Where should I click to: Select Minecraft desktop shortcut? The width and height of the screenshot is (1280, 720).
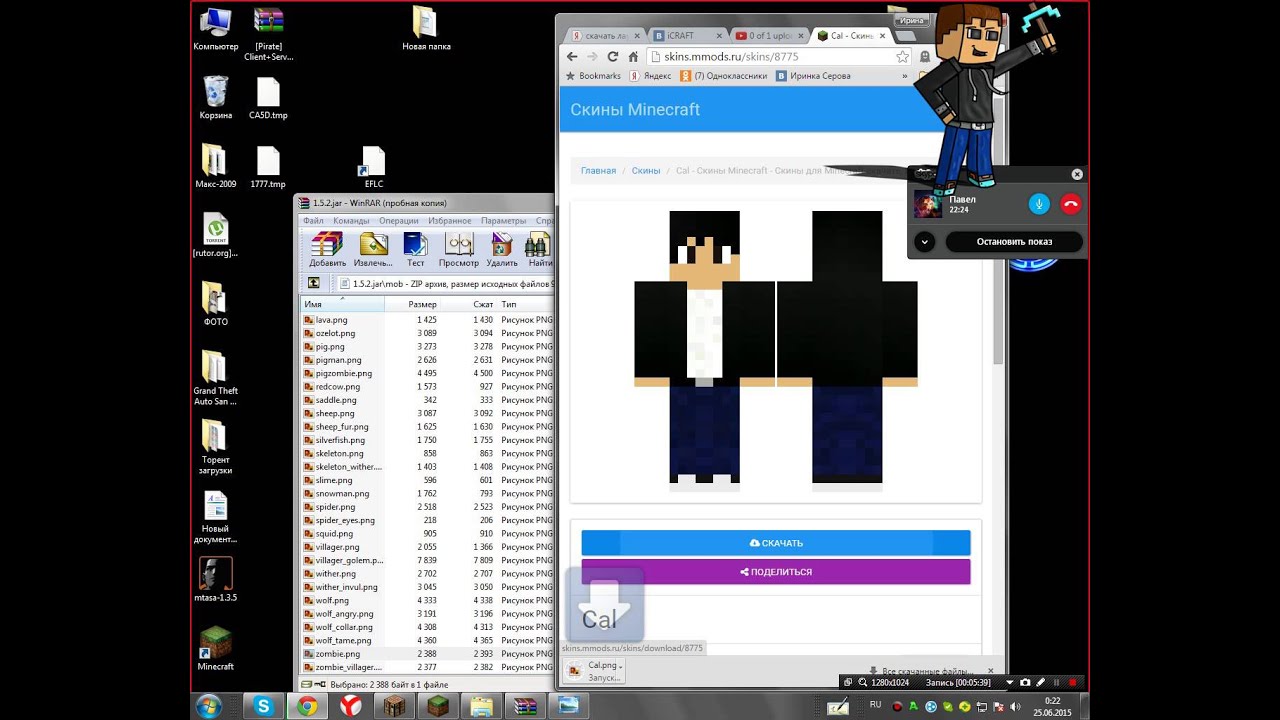216,649
